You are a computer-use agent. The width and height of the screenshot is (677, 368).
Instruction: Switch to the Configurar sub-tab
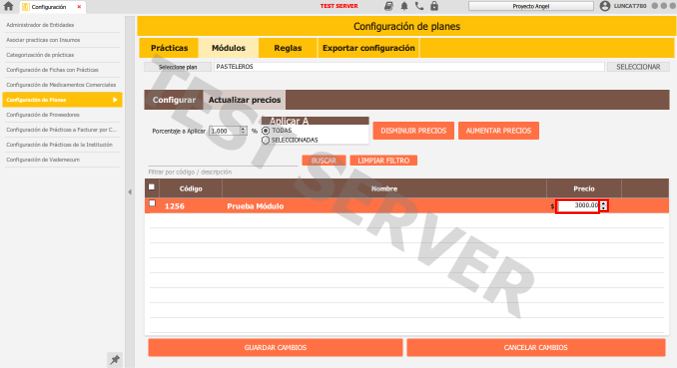[174, 100]
